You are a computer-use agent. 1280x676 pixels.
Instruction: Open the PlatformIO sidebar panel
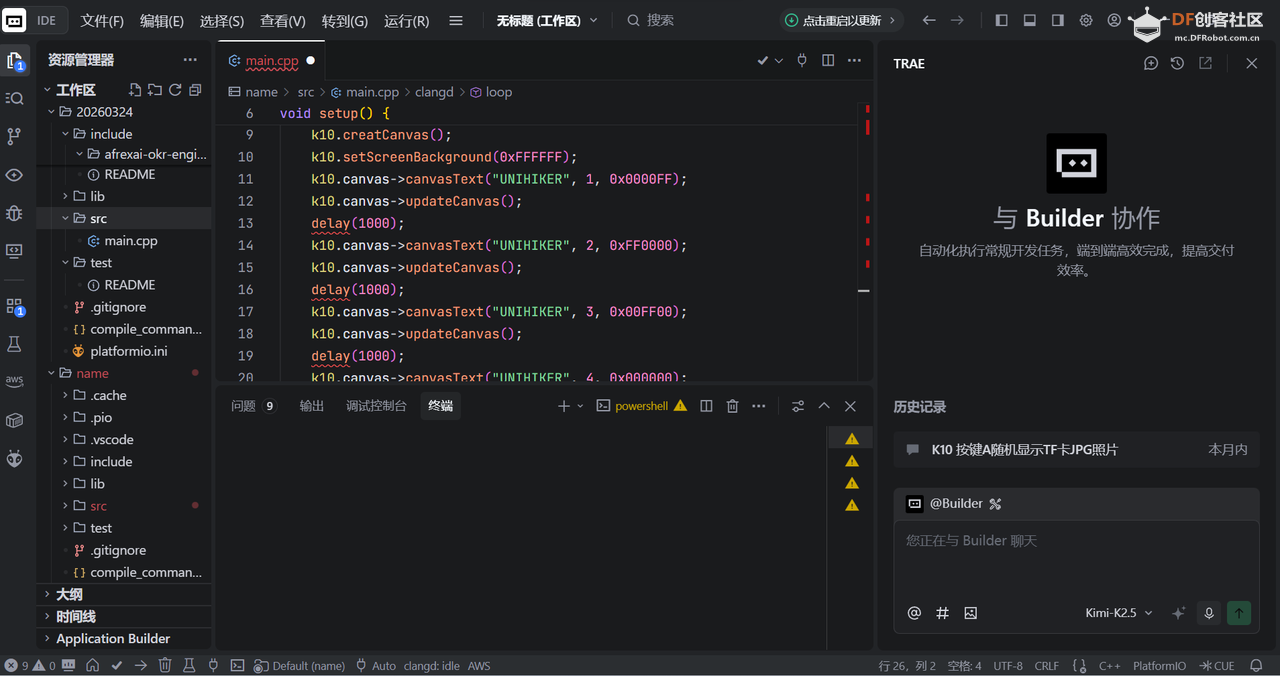point(14,458)
